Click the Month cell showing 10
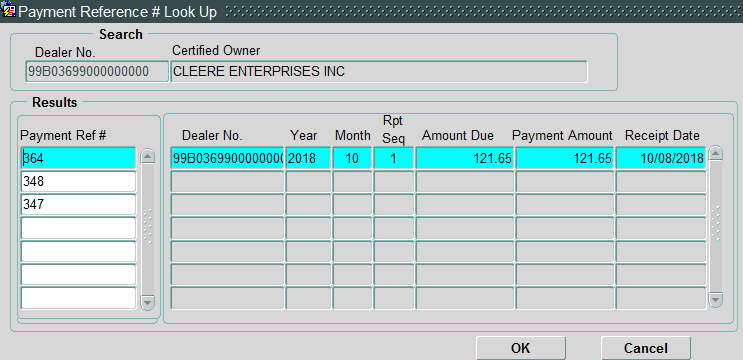743x360 pixels. 352,158
